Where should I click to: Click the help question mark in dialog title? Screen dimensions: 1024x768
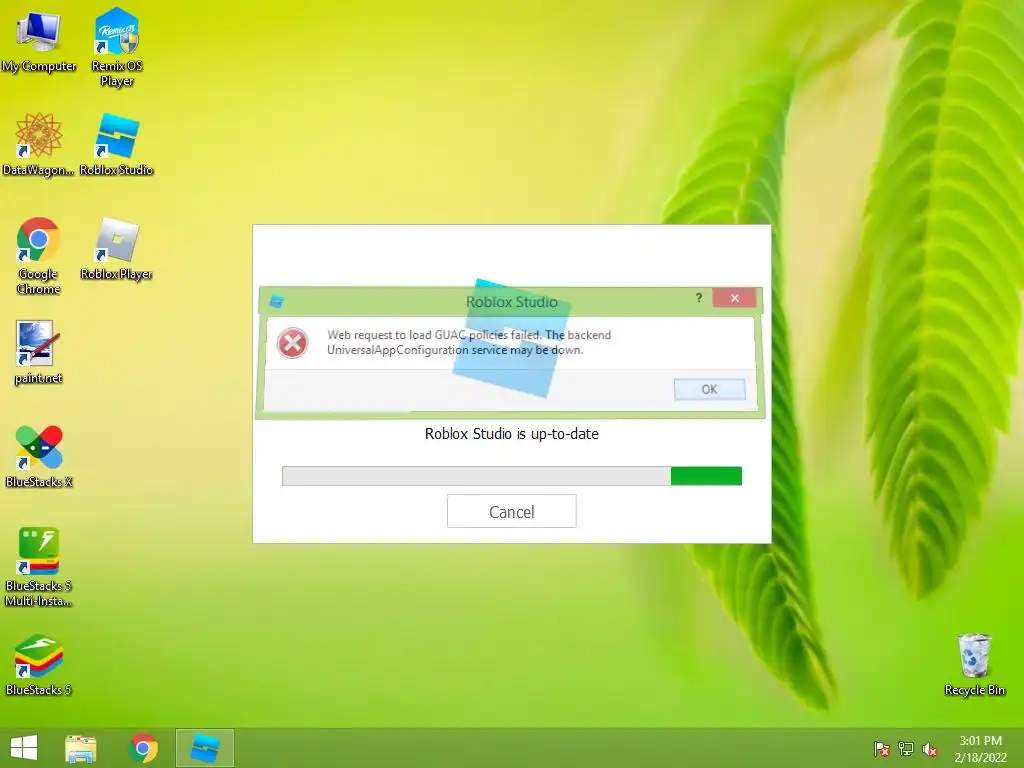[x=699, y=298]
